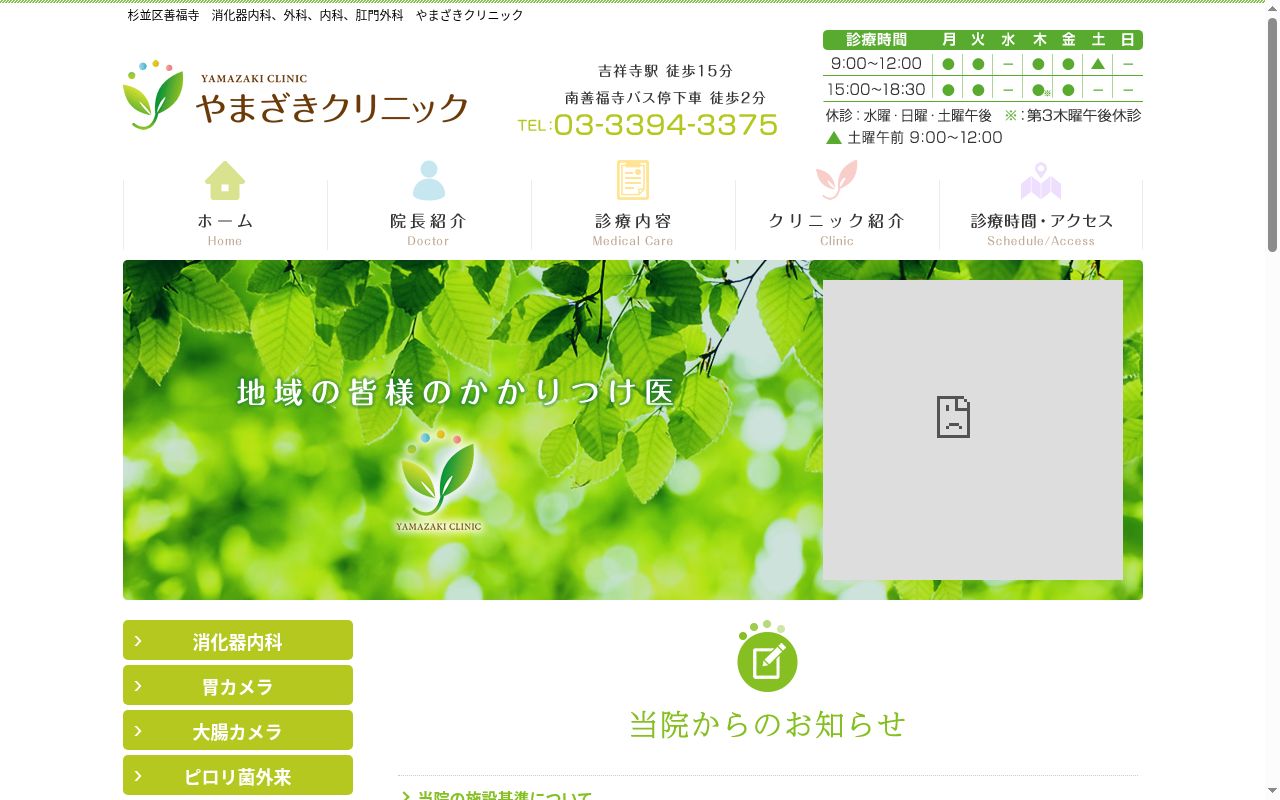
Task: Click the leaf logo inside the hero banner
Action: (438, 480)
